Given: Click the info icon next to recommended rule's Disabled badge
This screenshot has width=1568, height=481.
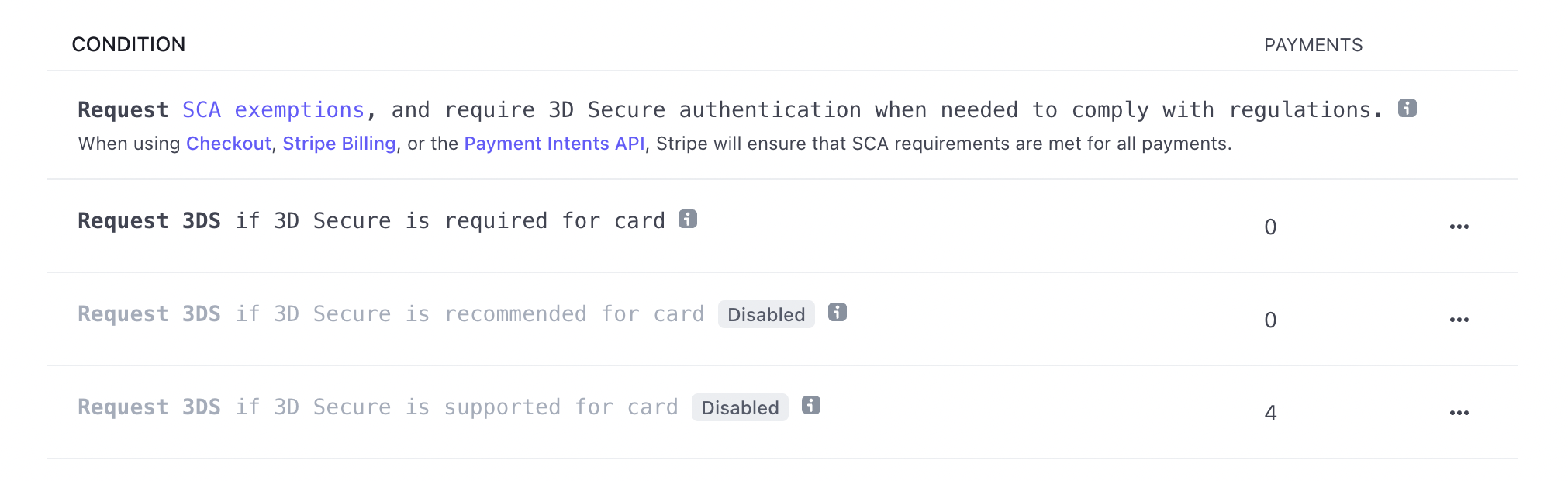Looking at the screenshot, I should click(x=836, y=313).
